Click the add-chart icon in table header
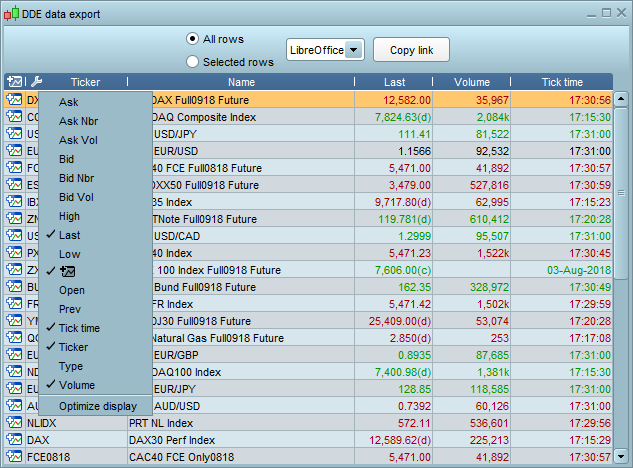Viewport: 633px width, 468px height. coord(14,82)
